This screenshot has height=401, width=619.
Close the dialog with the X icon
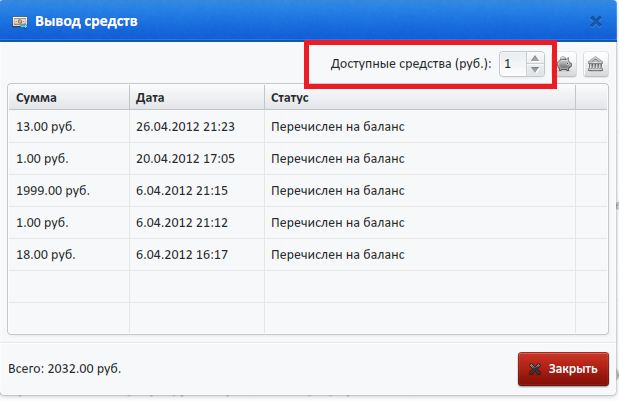[596, 21]
